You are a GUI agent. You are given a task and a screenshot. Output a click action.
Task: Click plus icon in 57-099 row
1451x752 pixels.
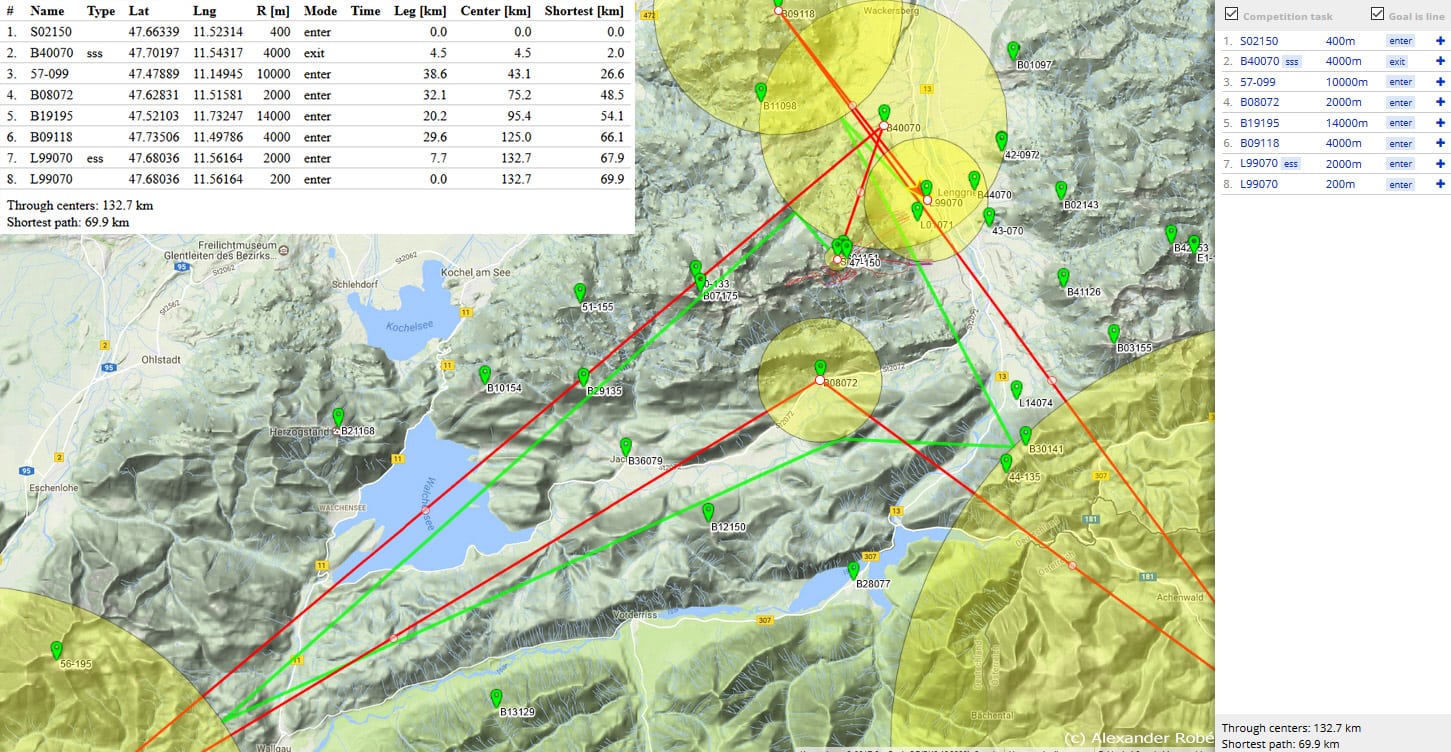click(1440, 82)
